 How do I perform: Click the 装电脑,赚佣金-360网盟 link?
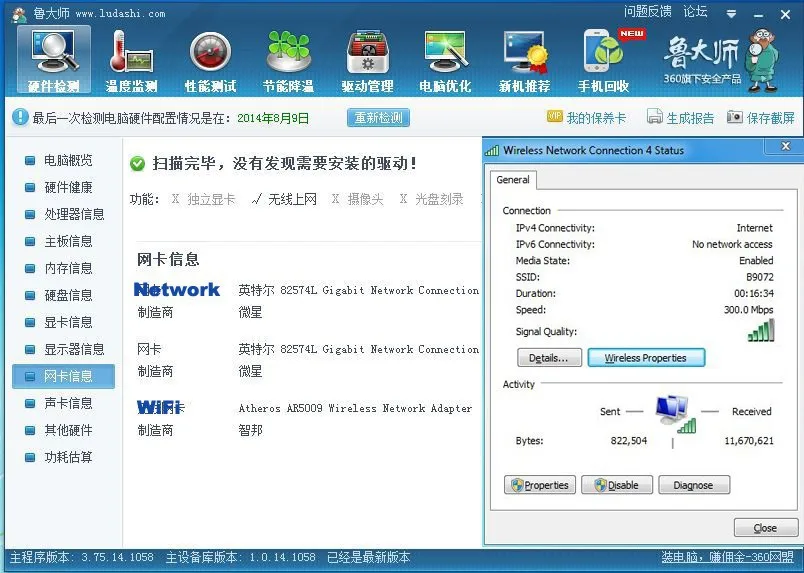tap(728, 557)
